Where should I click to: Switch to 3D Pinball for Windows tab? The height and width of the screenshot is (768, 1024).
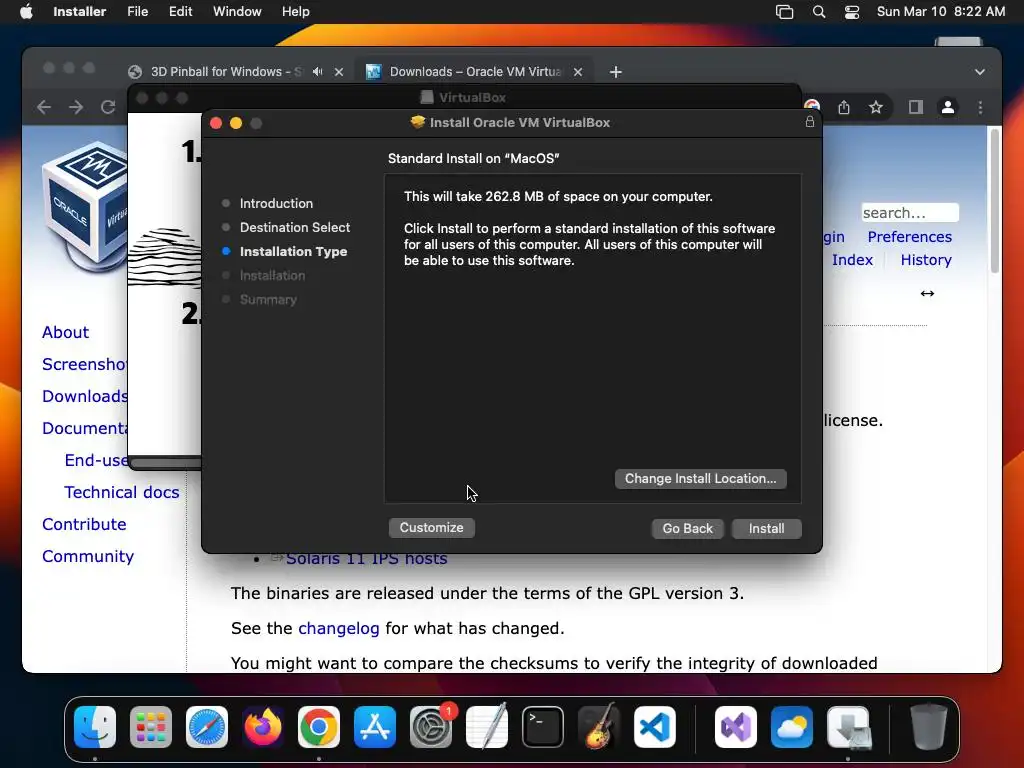tap(225, 72)
